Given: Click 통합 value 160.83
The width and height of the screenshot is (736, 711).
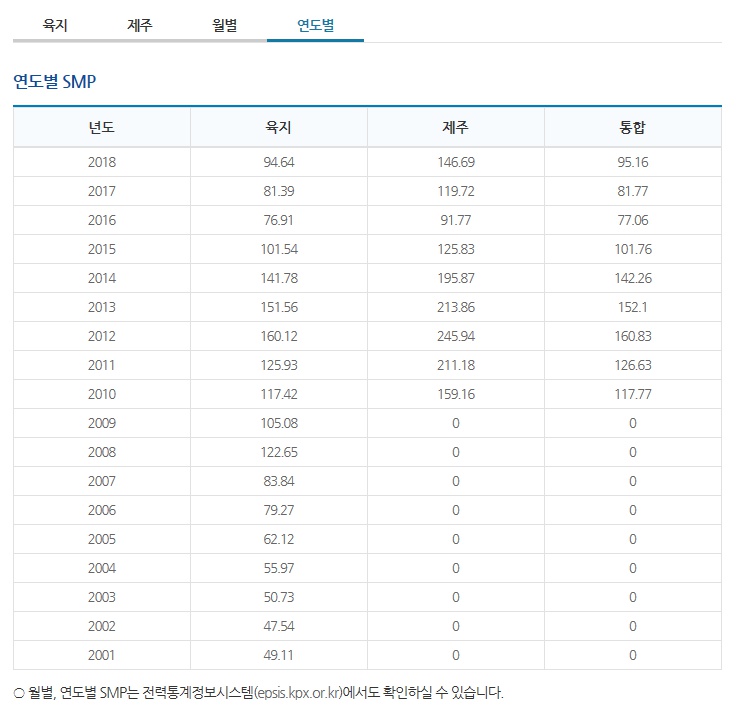Looking at the screenshot, I should 633,336.
